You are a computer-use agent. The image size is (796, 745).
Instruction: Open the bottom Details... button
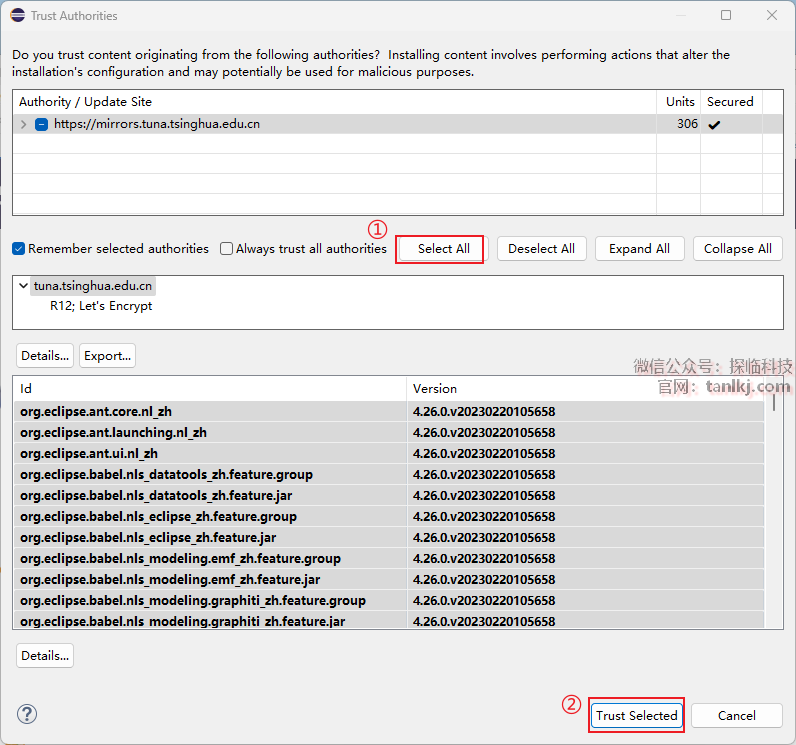coord(44,656)
